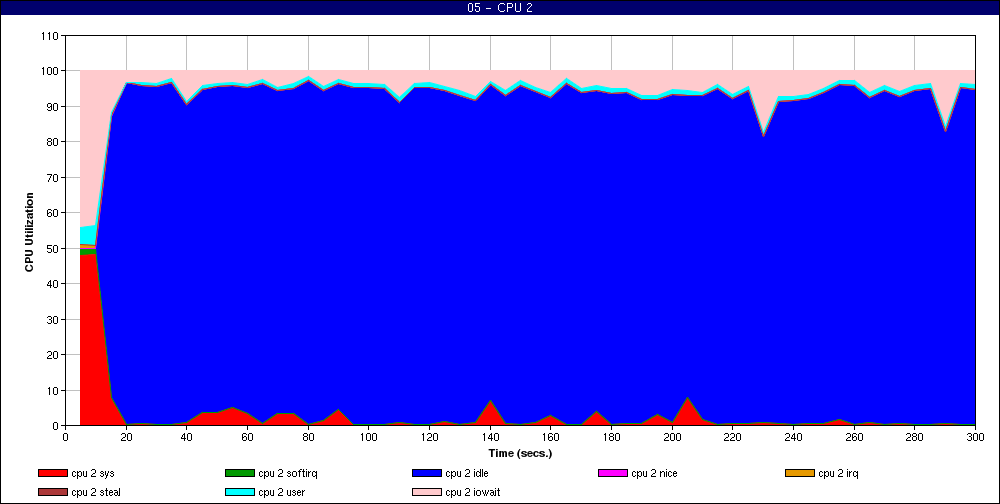1000x504 pixels.
Task: Click the green cpu 2 softirq legend swatch
Action: coord(240,473)
